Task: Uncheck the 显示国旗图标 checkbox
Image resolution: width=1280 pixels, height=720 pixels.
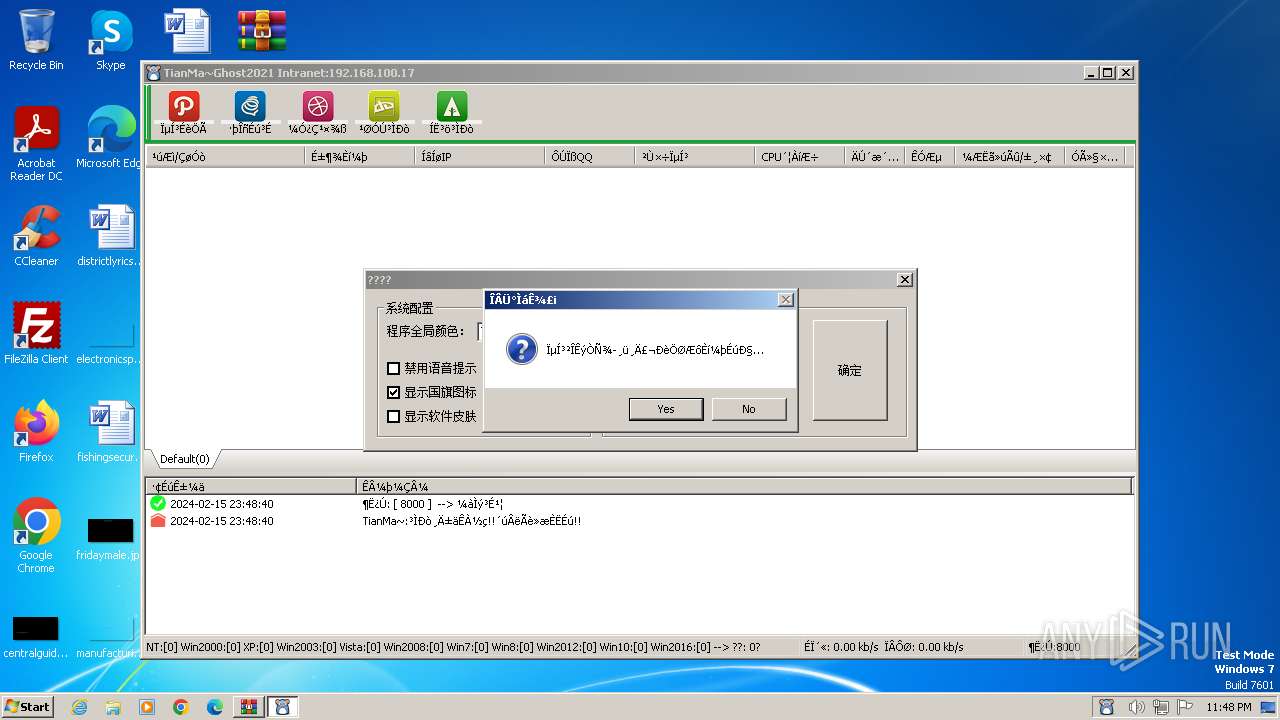Action: 394,393
